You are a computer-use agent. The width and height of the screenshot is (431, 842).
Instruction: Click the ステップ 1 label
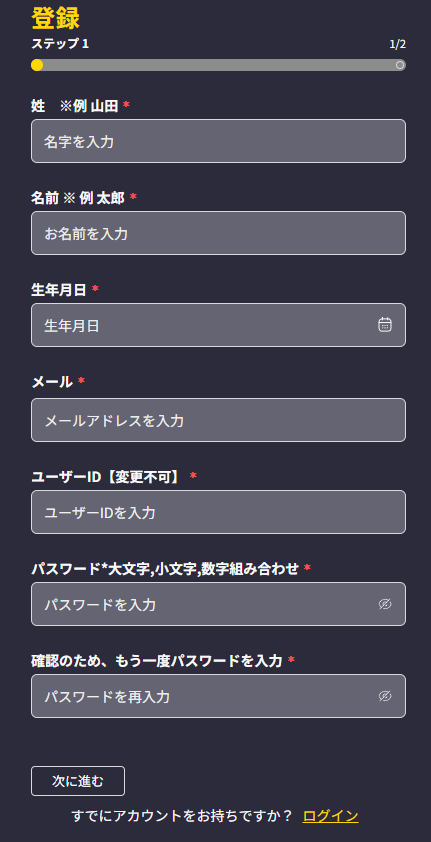[60, 44]
